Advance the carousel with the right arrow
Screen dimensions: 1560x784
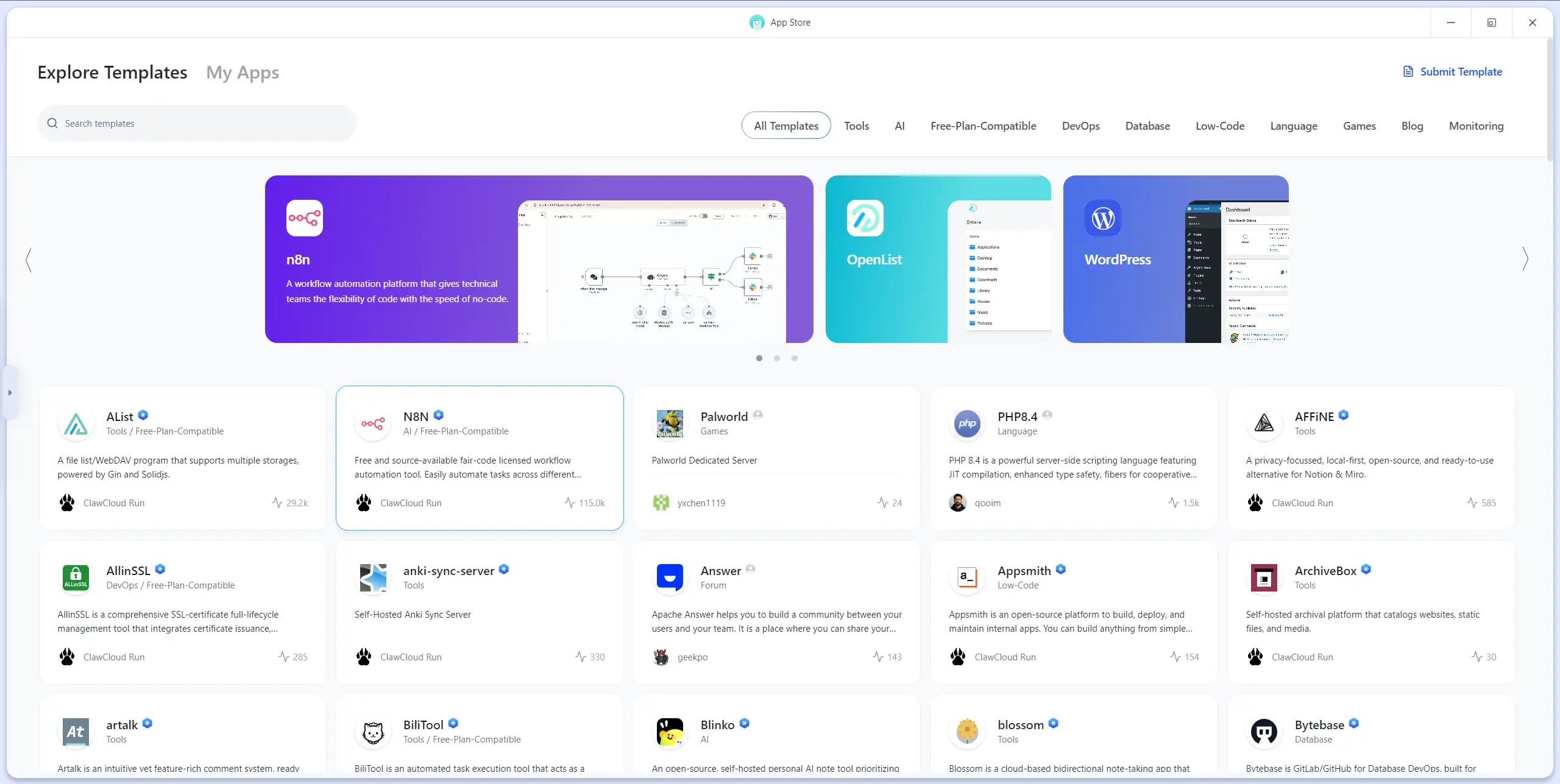[x=1526, y=259]
